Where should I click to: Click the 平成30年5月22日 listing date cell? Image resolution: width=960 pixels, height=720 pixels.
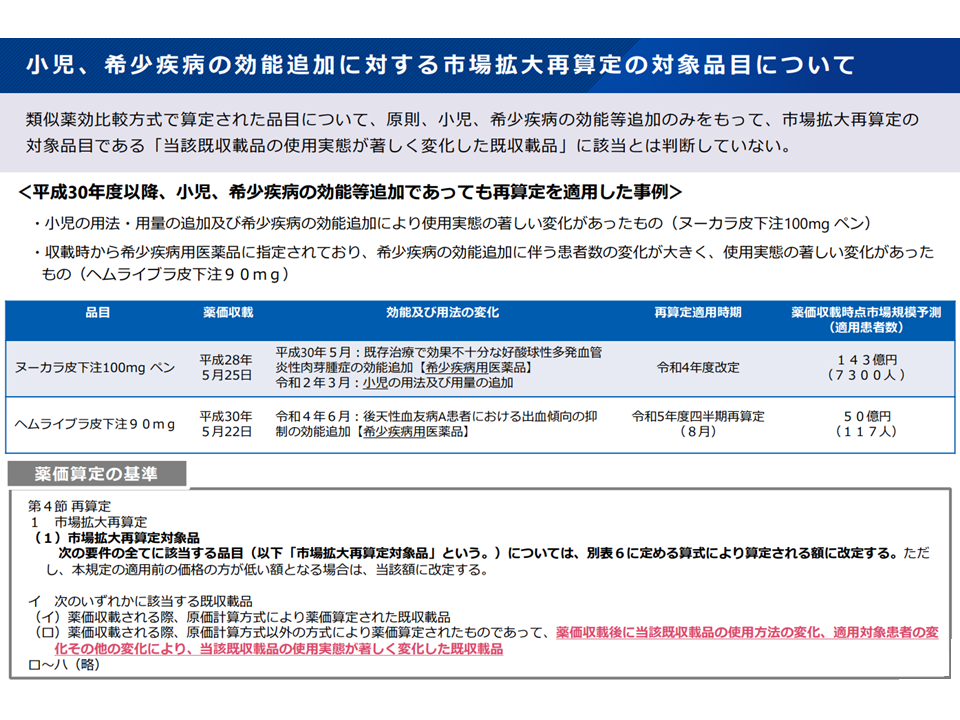(x=227, y=424)
